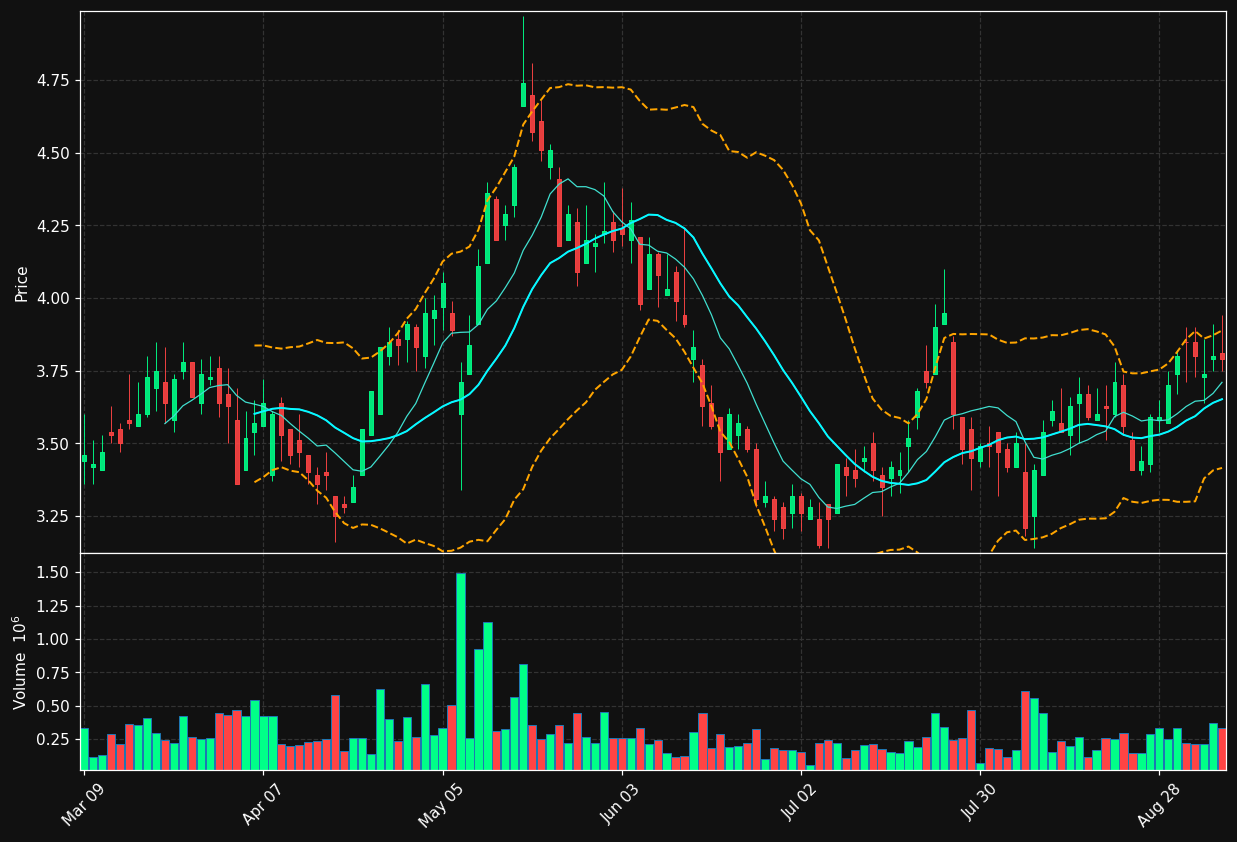Viewport: 1237px width, 842px height.
Task: Select the 4.00 price tick label
Action: [51, 298]
